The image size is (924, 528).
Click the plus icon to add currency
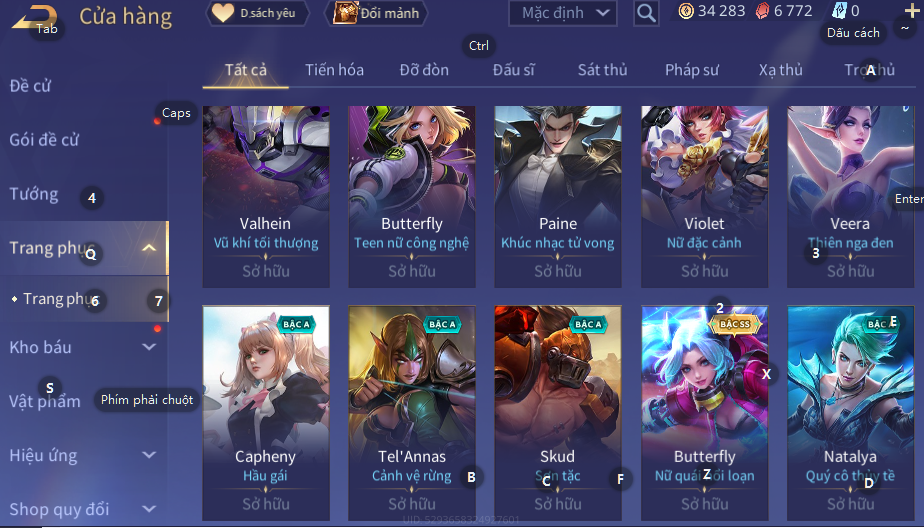click(x=912, y=11)
